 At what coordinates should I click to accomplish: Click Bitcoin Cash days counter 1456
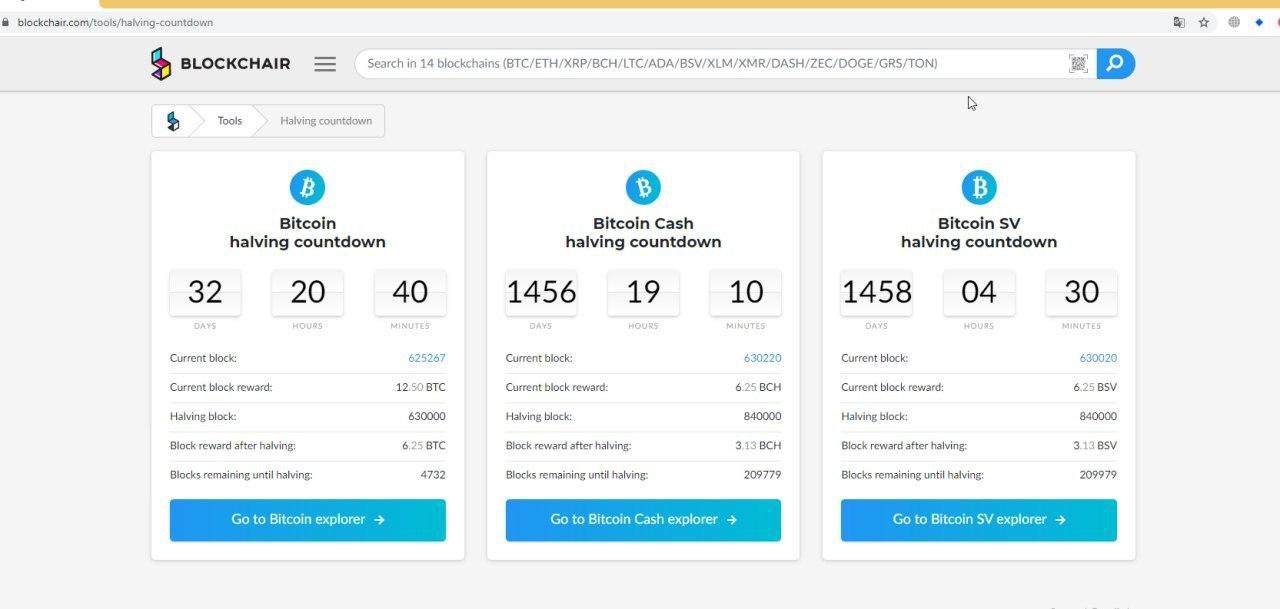click(541, 292)
